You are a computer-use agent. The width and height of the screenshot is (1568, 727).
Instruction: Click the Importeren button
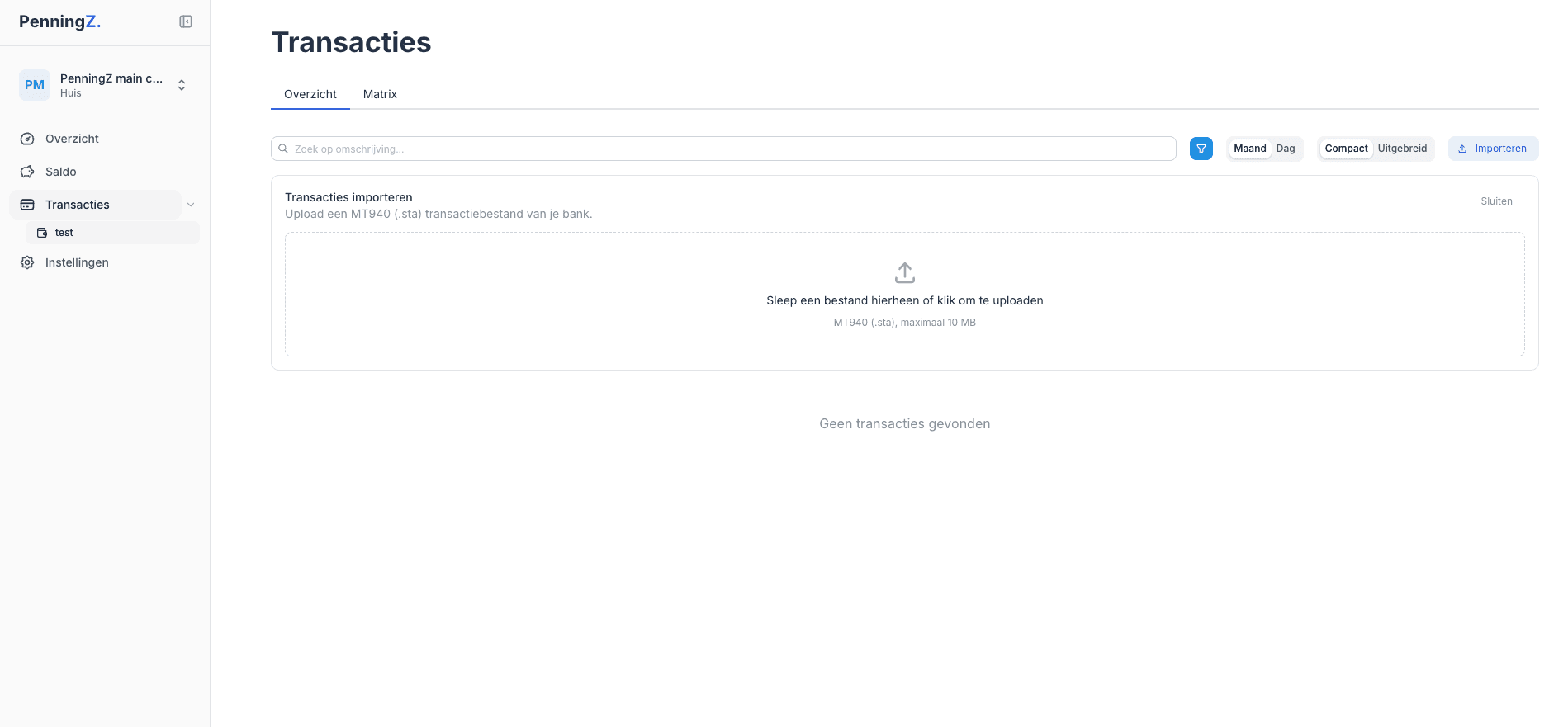click(1493, 149)
